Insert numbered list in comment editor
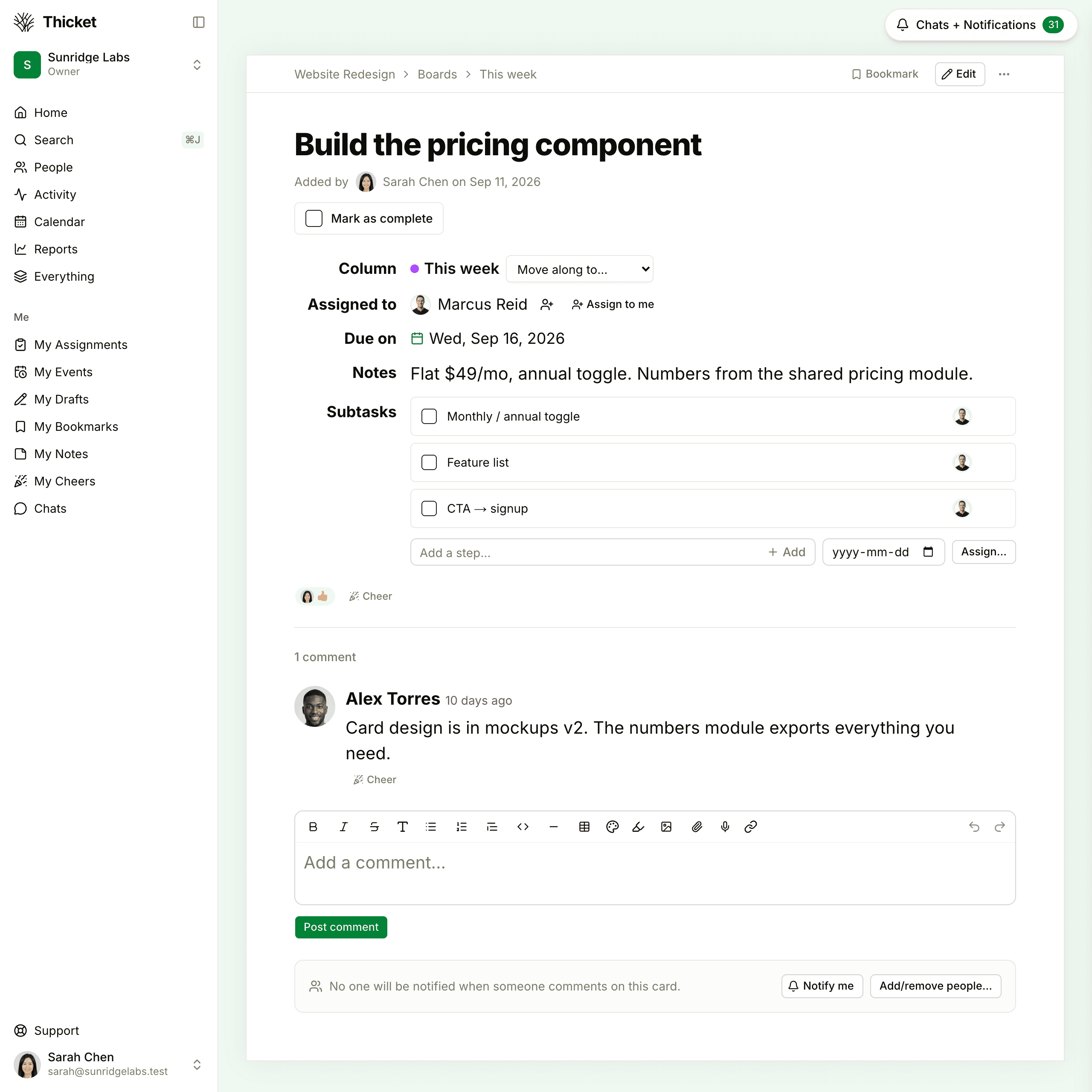Image resolution: width=1092 pixels, height=1092 pixels. point(461,827)
